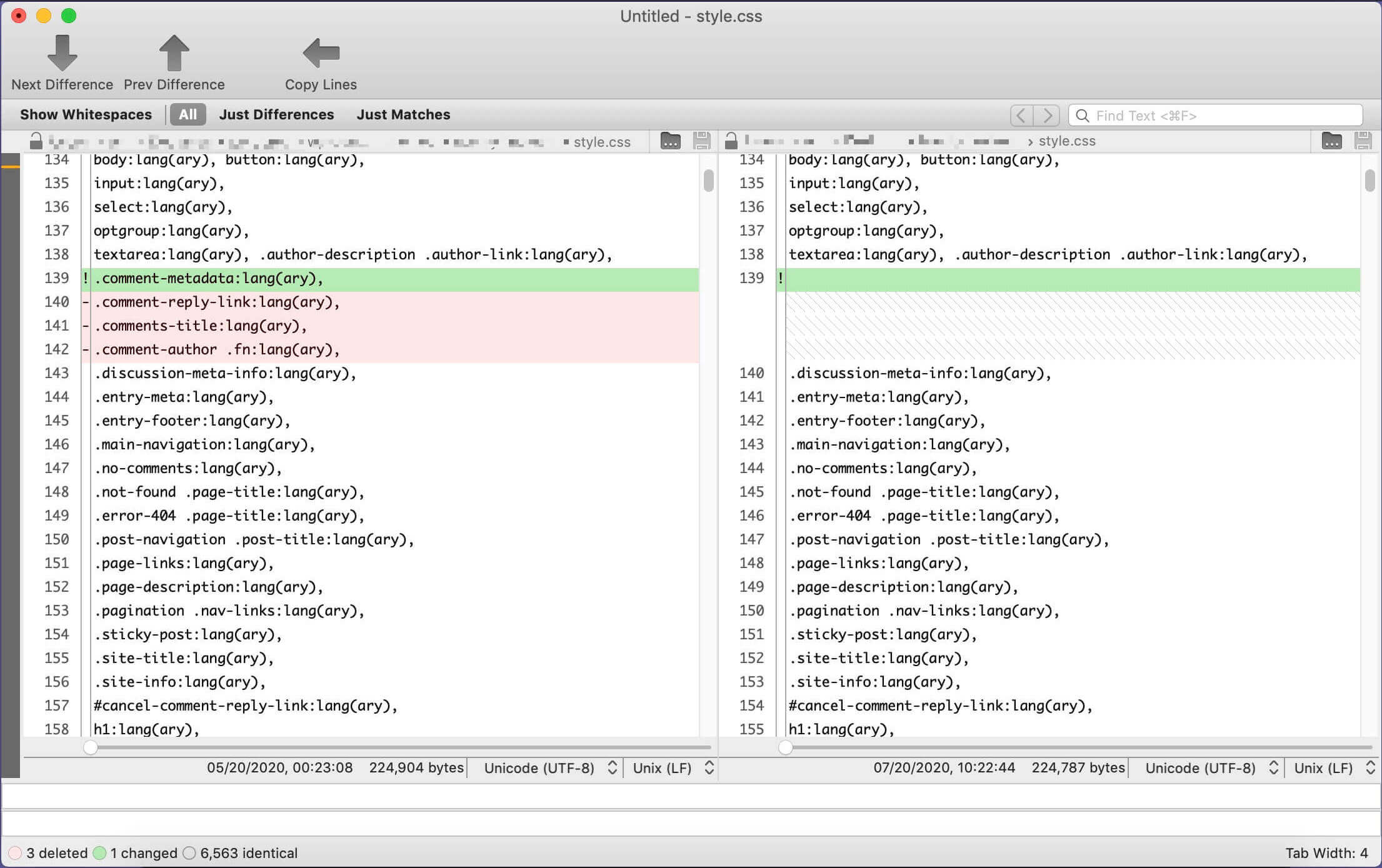Open right pane Unicode (UTF-8) encoding dropdown
The image size is (1382, 868).
pos(1211,768)
